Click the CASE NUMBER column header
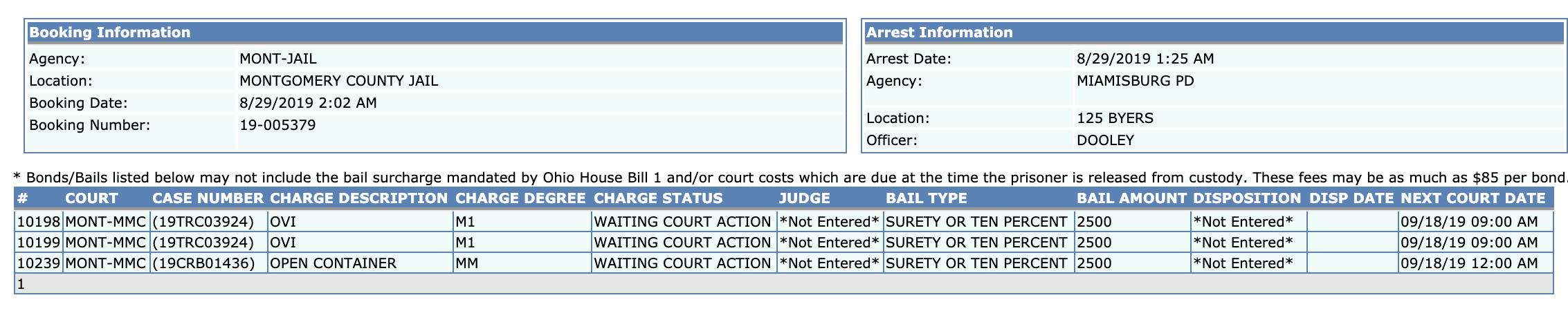Image resolution: width=1568 pixels, height=311 pixels. (208, 198)
